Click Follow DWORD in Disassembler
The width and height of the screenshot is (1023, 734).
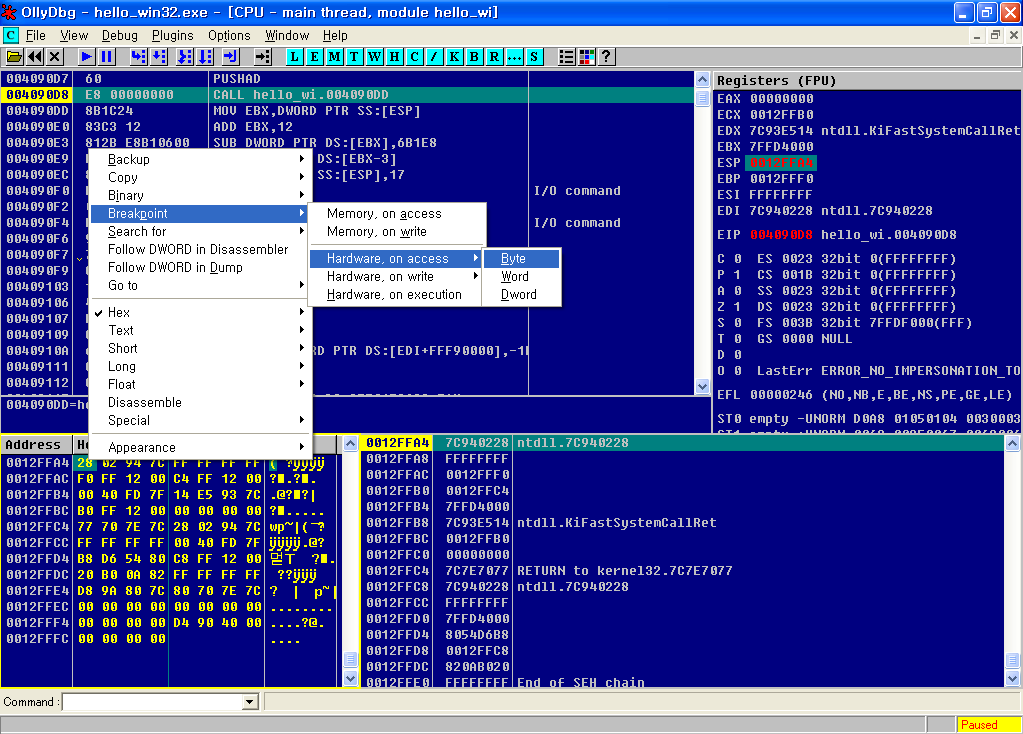pyautogui.click(x=198, y=250)
